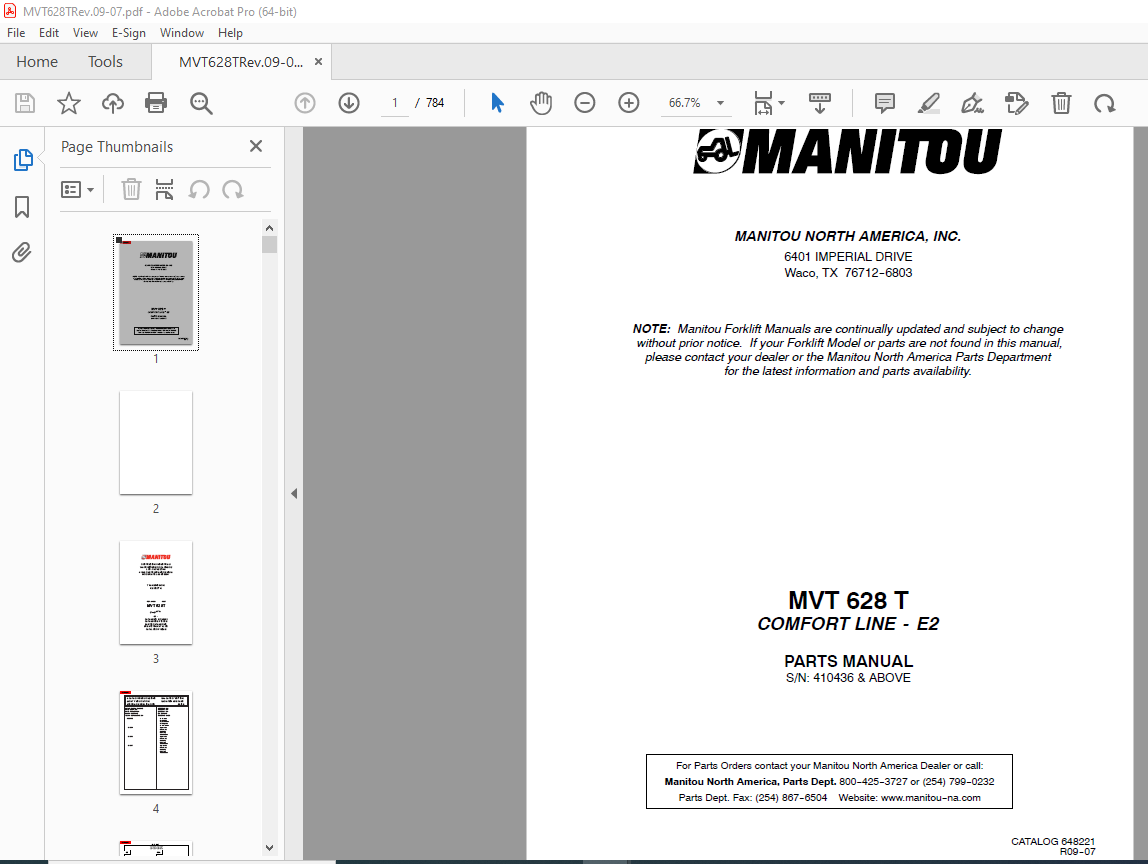The image size is (1148, 864).
Task: Click the 6401 IMPERIAL DRIVE address line
Action: pyautogui.click(x=848, y=257)
